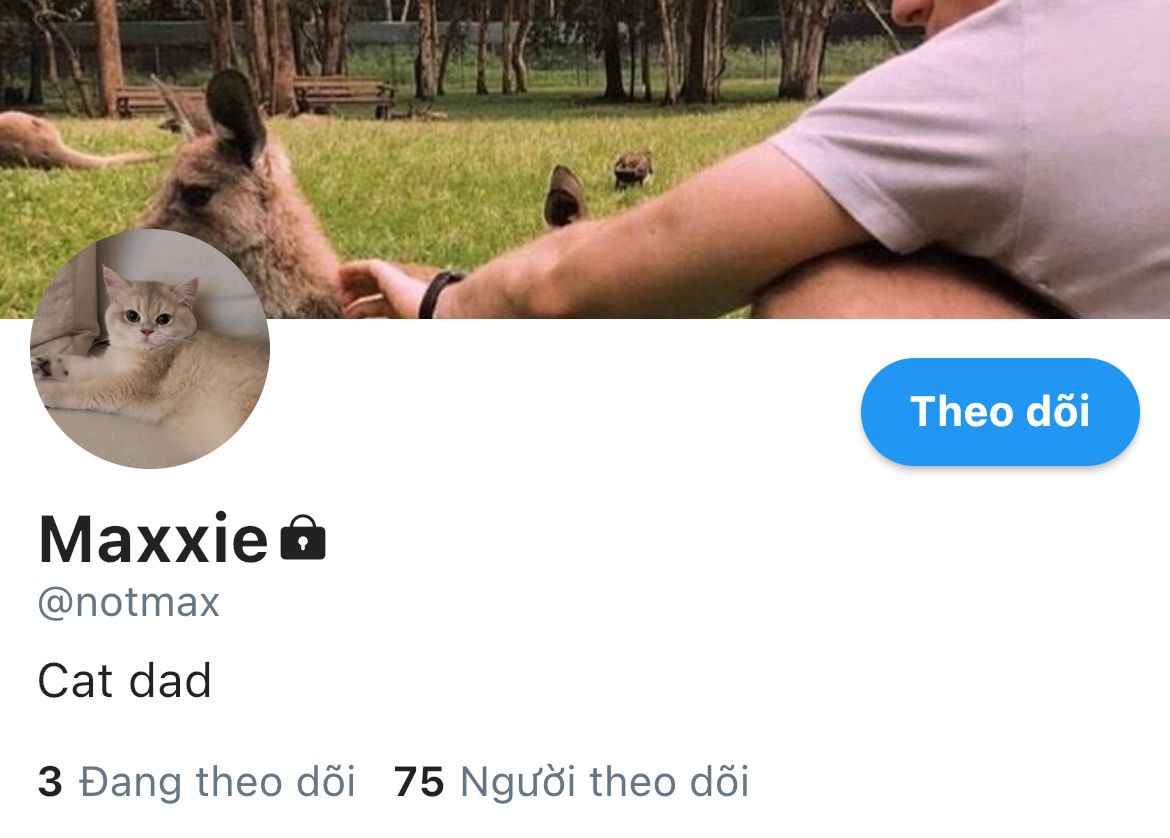
Task: Click the blue Theo dõi follow button
Action: click(1000, 412)
